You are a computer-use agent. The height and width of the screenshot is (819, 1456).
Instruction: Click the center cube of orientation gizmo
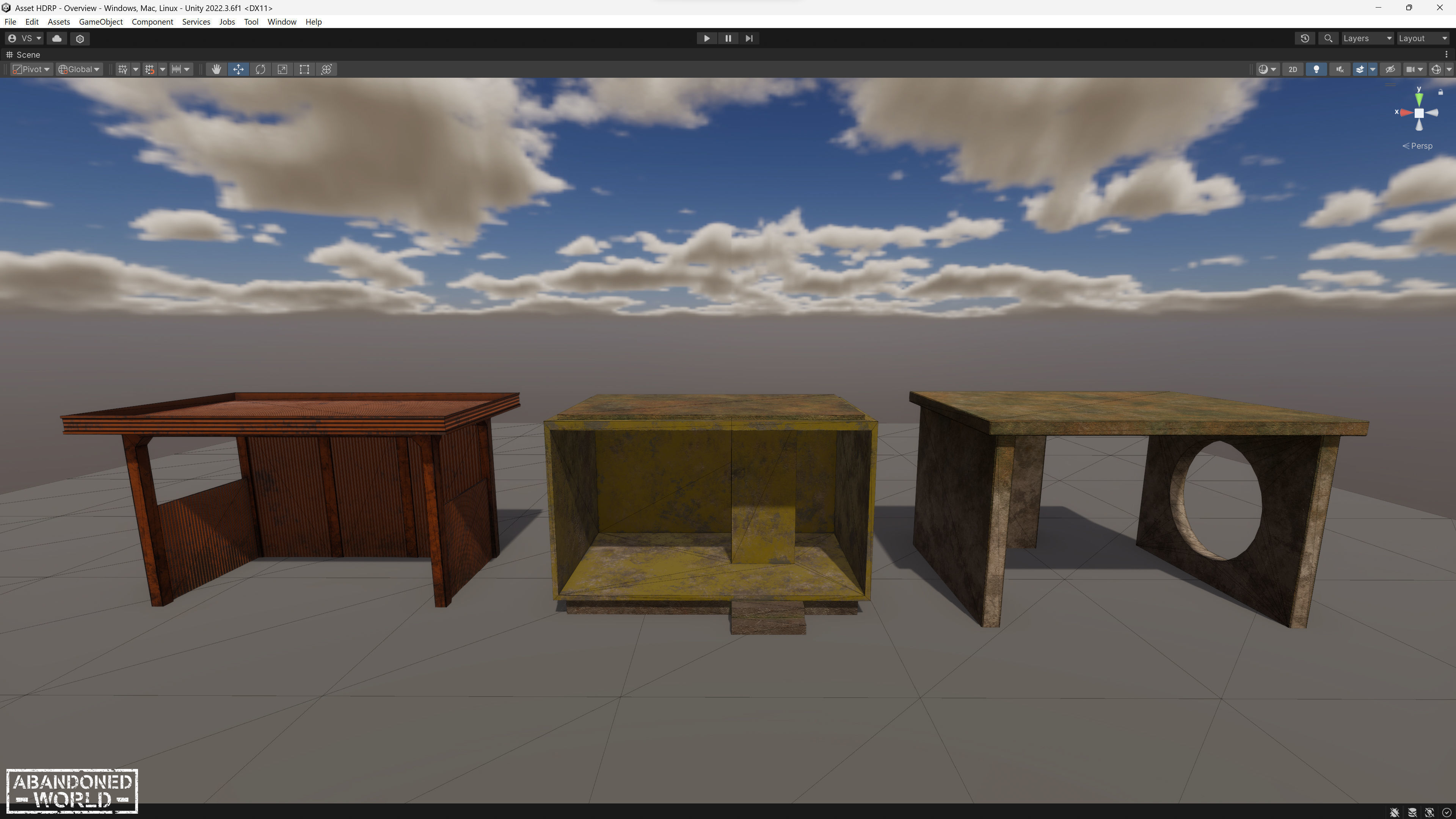(x=1419, y=113)
